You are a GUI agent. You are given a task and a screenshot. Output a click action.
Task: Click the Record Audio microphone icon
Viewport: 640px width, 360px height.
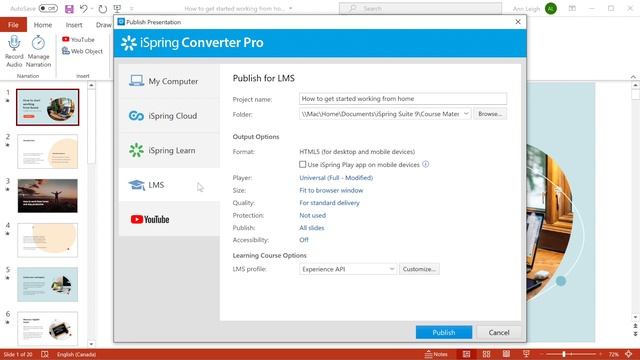tap(14, 43)
